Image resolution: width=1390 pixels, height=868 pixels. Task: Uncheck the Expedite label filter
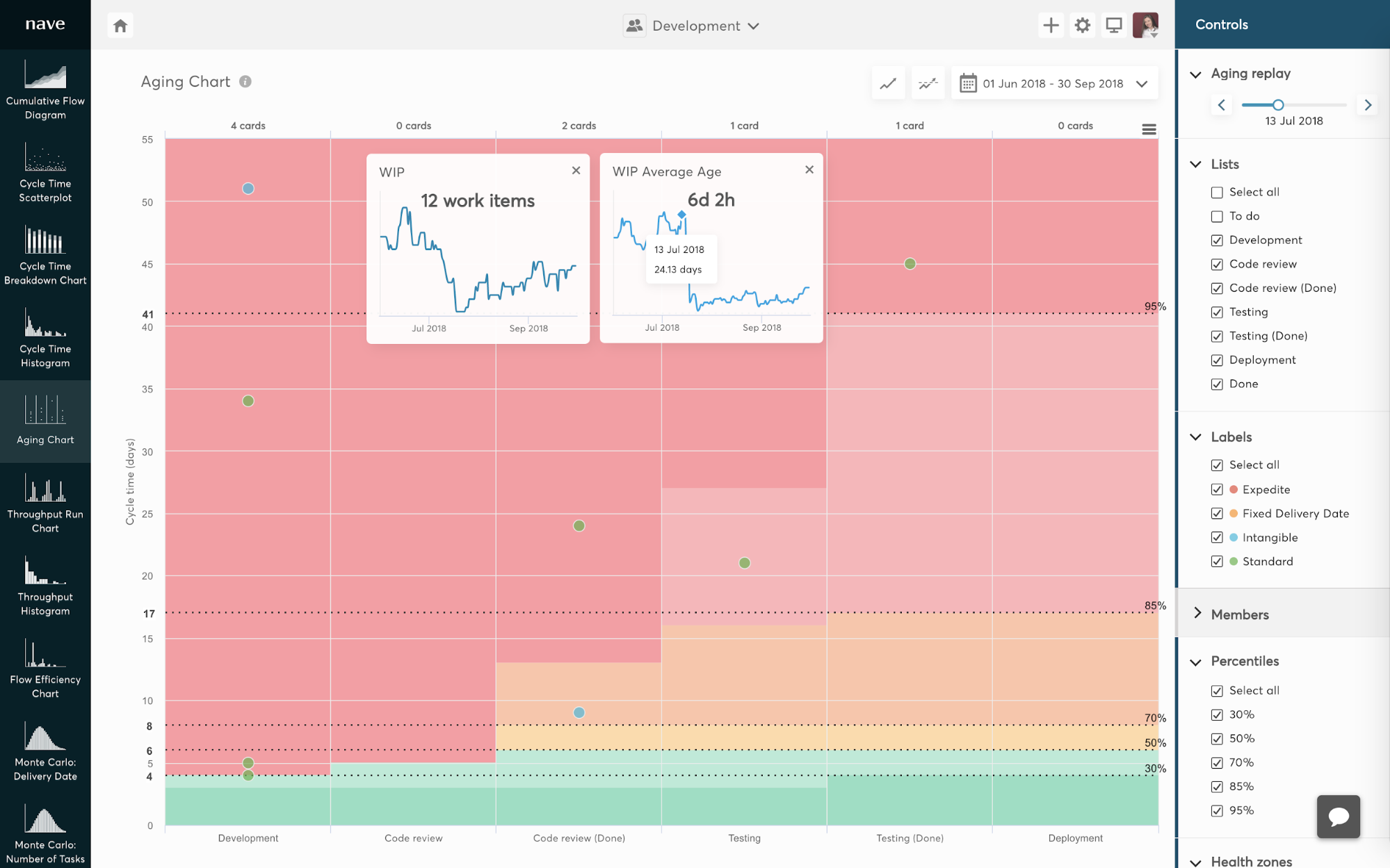(x=1217, y=489)
